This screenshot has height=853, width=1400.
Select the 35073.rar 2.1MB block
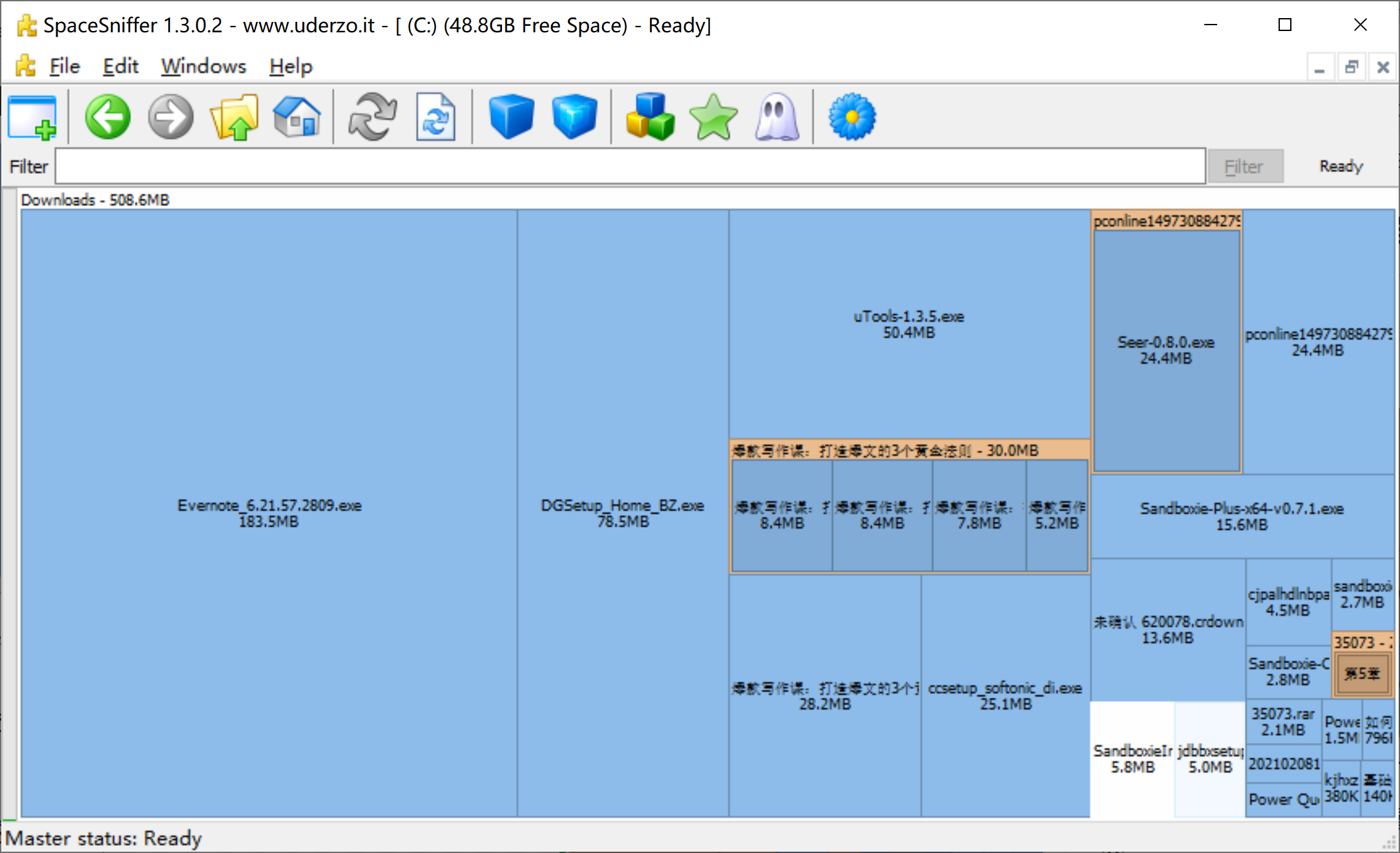coord(1283,722)
